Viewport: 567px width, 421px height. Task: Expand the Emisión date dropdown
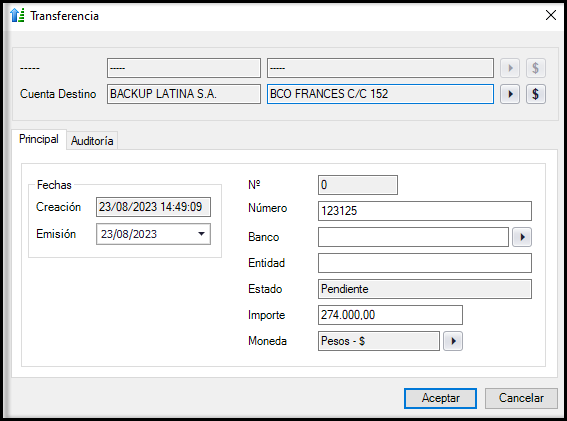(201, 234)
